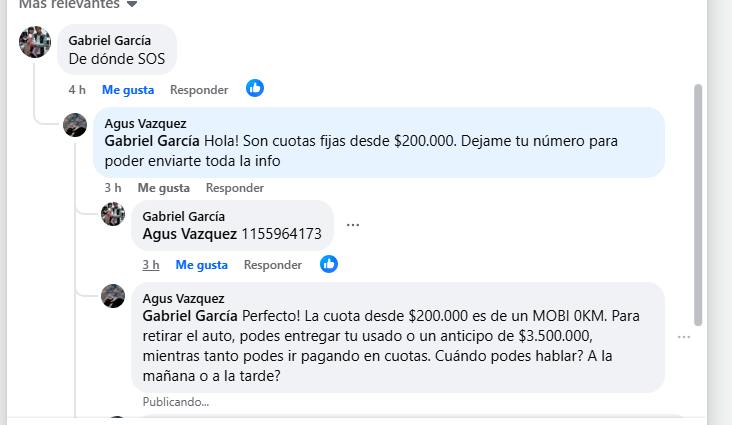Like Agus Vazquez's 'cuotas fijas' reply

[164, 188]
